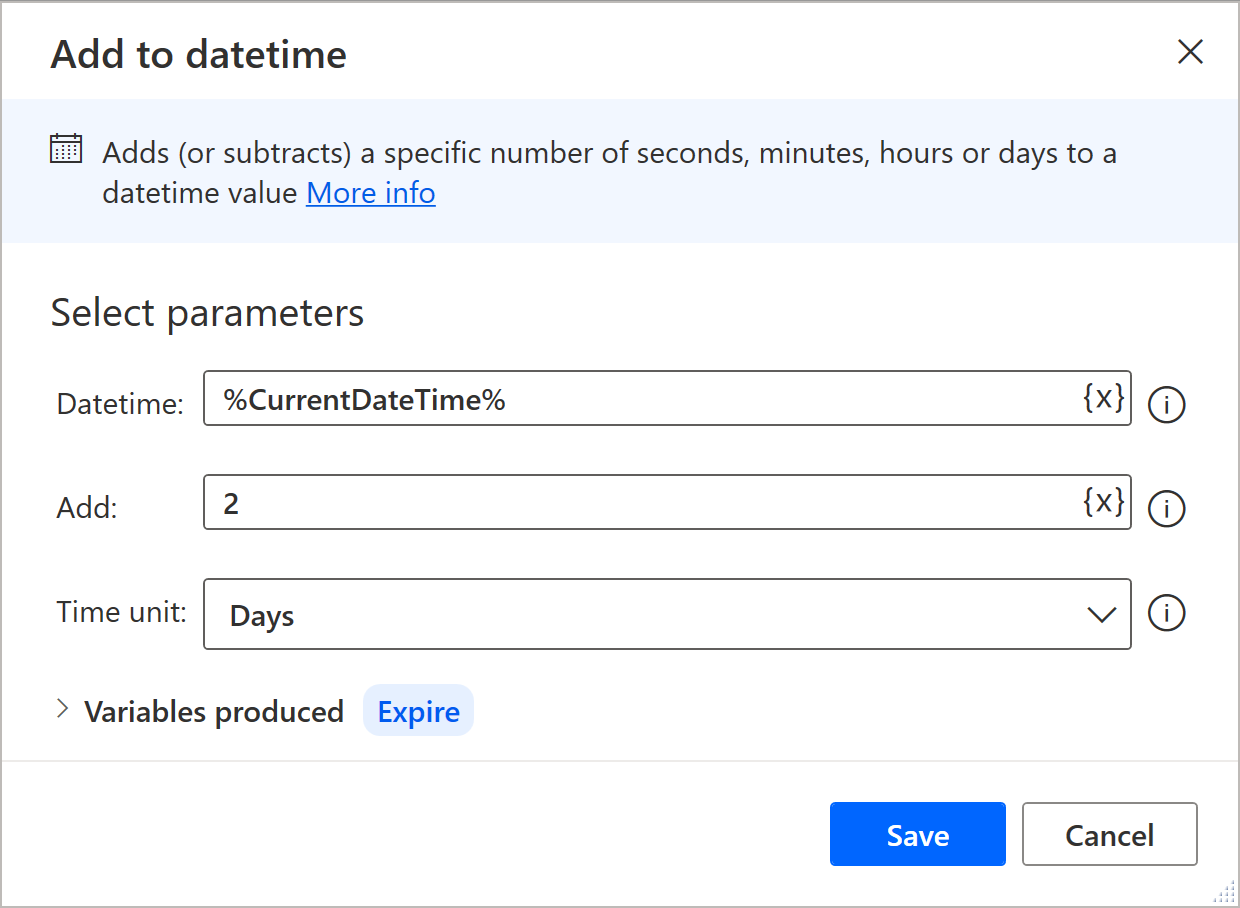Open variable picker in Add field
1240x908 pixels.
click(1104, 501)
